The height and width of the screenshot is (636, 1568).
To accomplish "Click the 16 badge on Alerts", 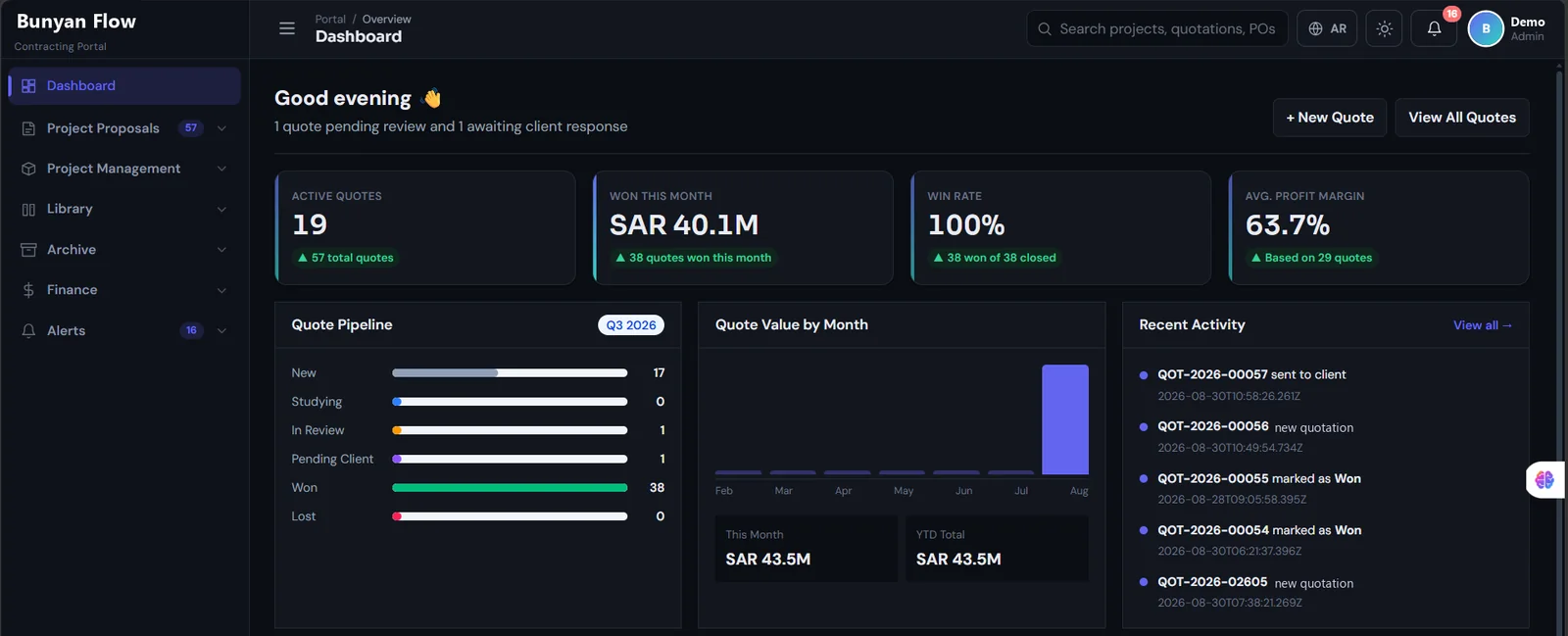I will click(x=191, y=331).
